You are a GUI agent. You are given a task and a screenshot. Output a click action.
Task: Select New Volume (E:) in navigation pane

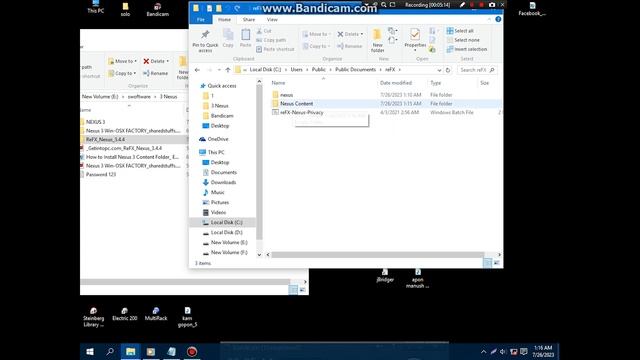point(229,242)
